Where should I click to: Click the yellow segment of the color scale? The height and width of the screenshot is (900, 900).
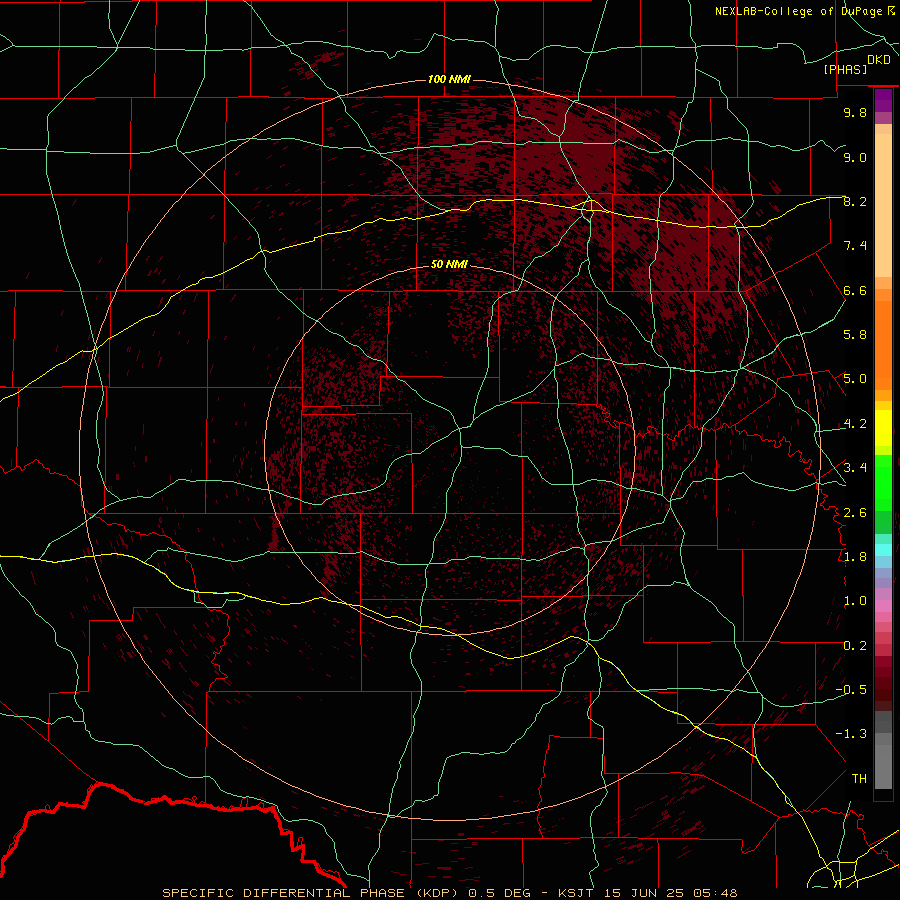click(883, 428)
